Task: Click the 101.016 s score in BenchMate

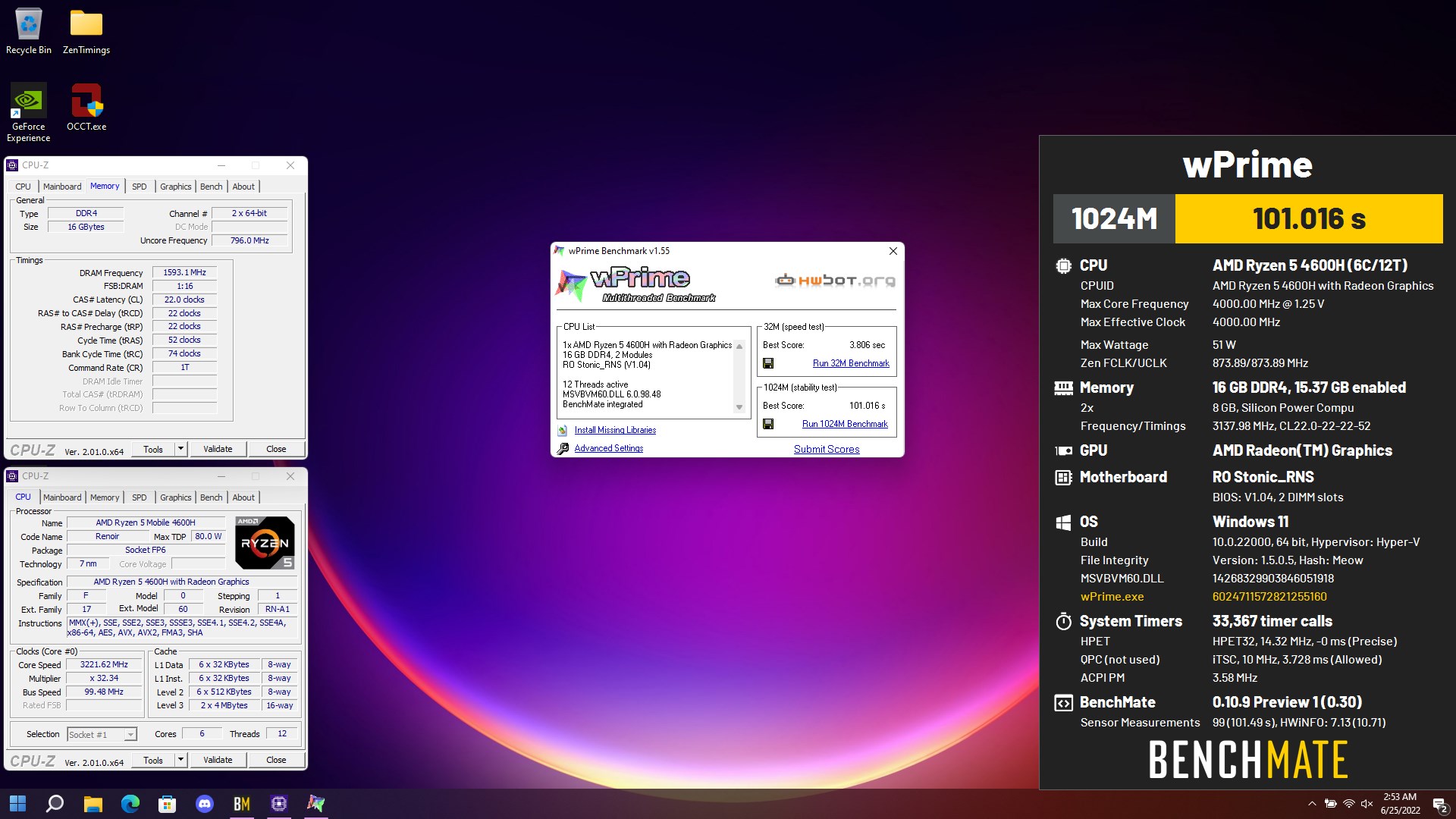Action: coord(1309,219)
